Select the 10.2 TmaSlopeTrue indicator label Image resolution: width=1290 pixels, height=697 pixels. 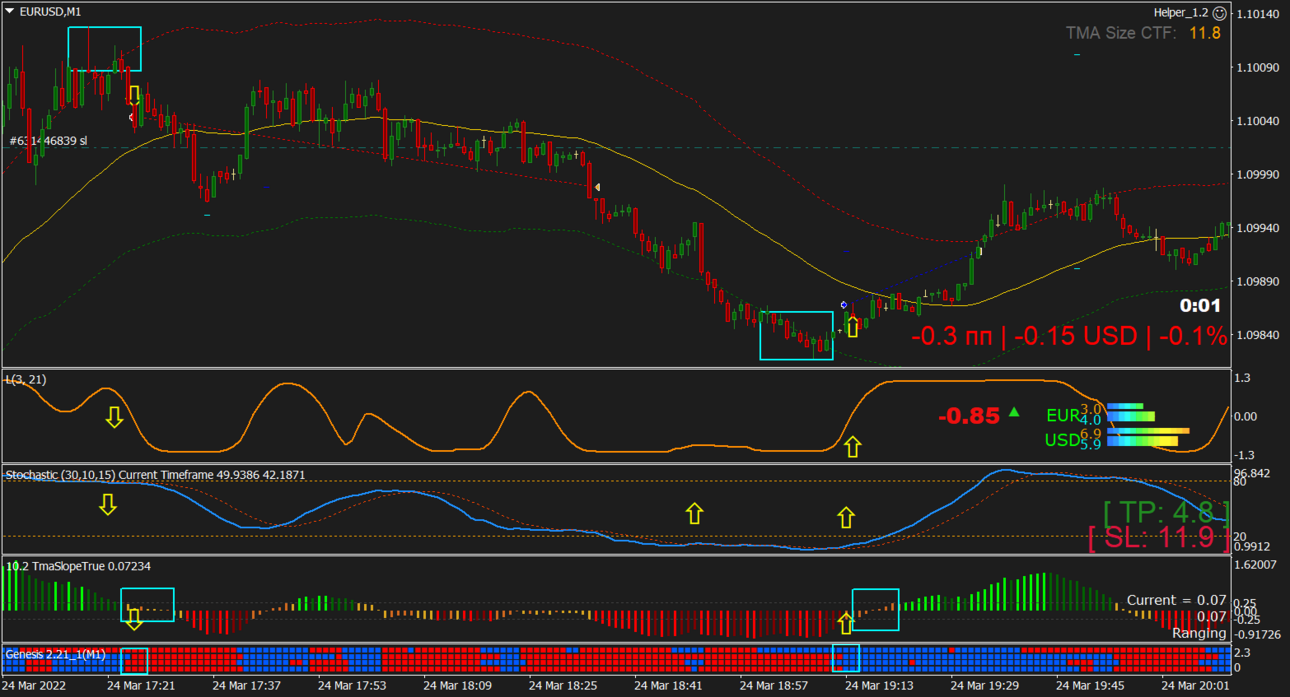pos(79,566)
